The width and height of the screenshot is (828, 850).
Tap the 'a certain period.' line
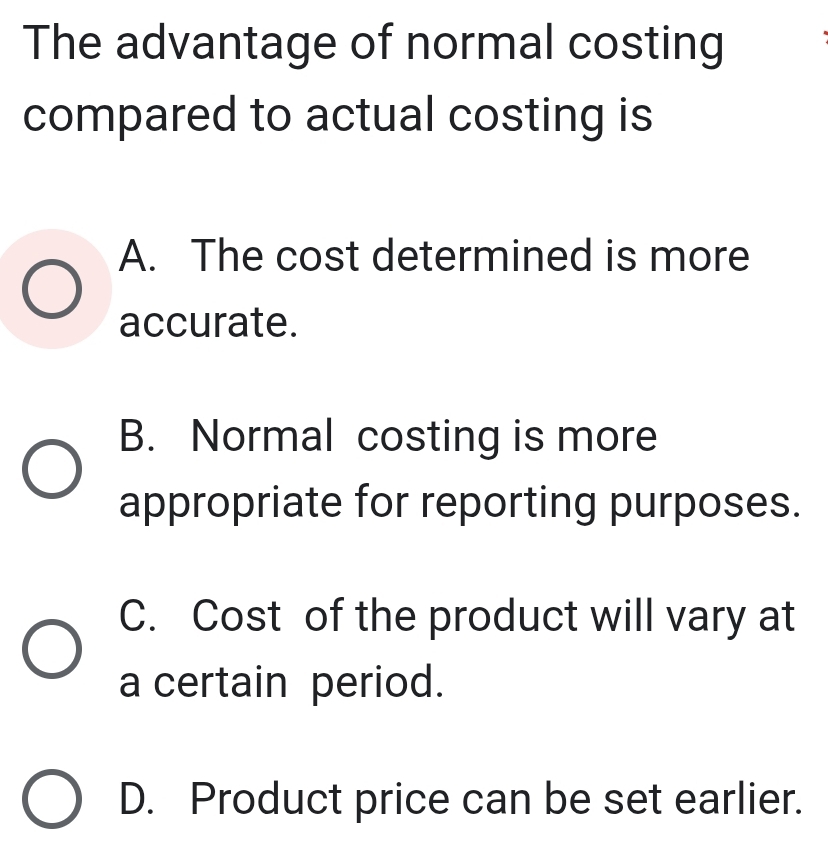point(280,683)
